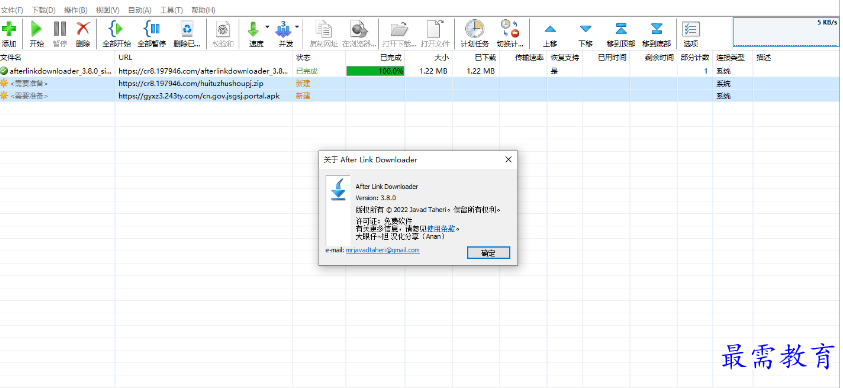This screenshot has width=843, height=388.
Task: Expand the Concurrency (并发) dropdown arrow
Action: click(x=297, y=26)
